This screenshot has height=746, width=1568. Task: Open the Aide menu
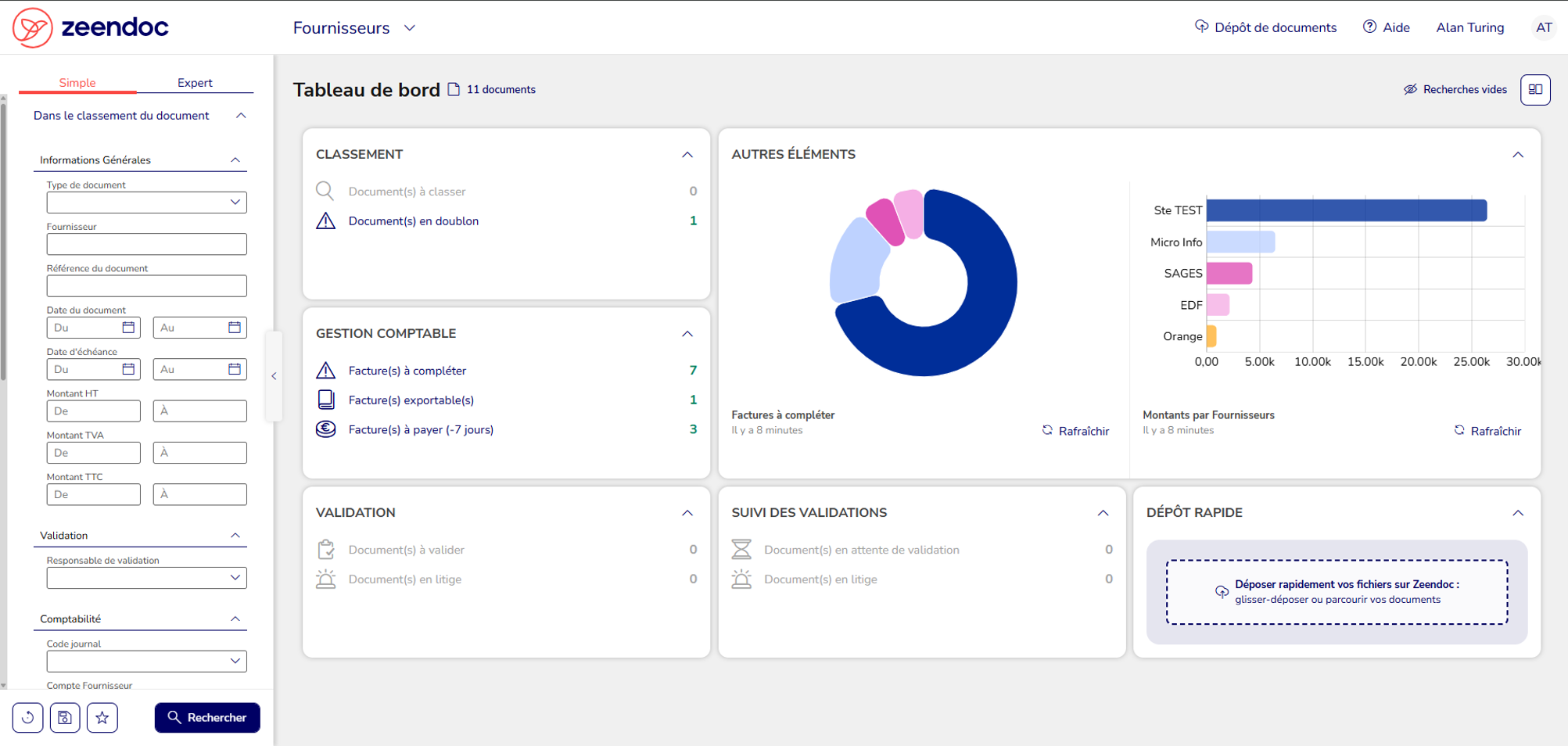pos(1387,27)
